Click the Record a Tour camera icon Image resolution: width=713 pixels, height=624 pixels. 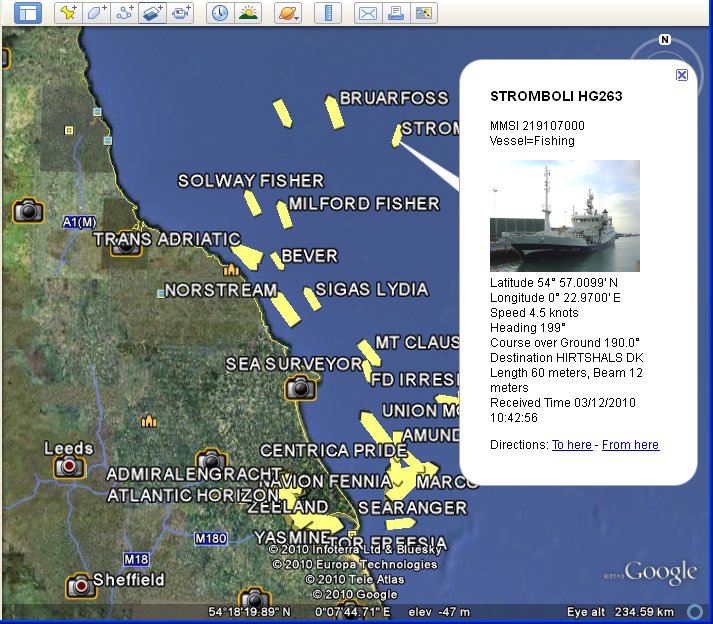pos(180,12)
